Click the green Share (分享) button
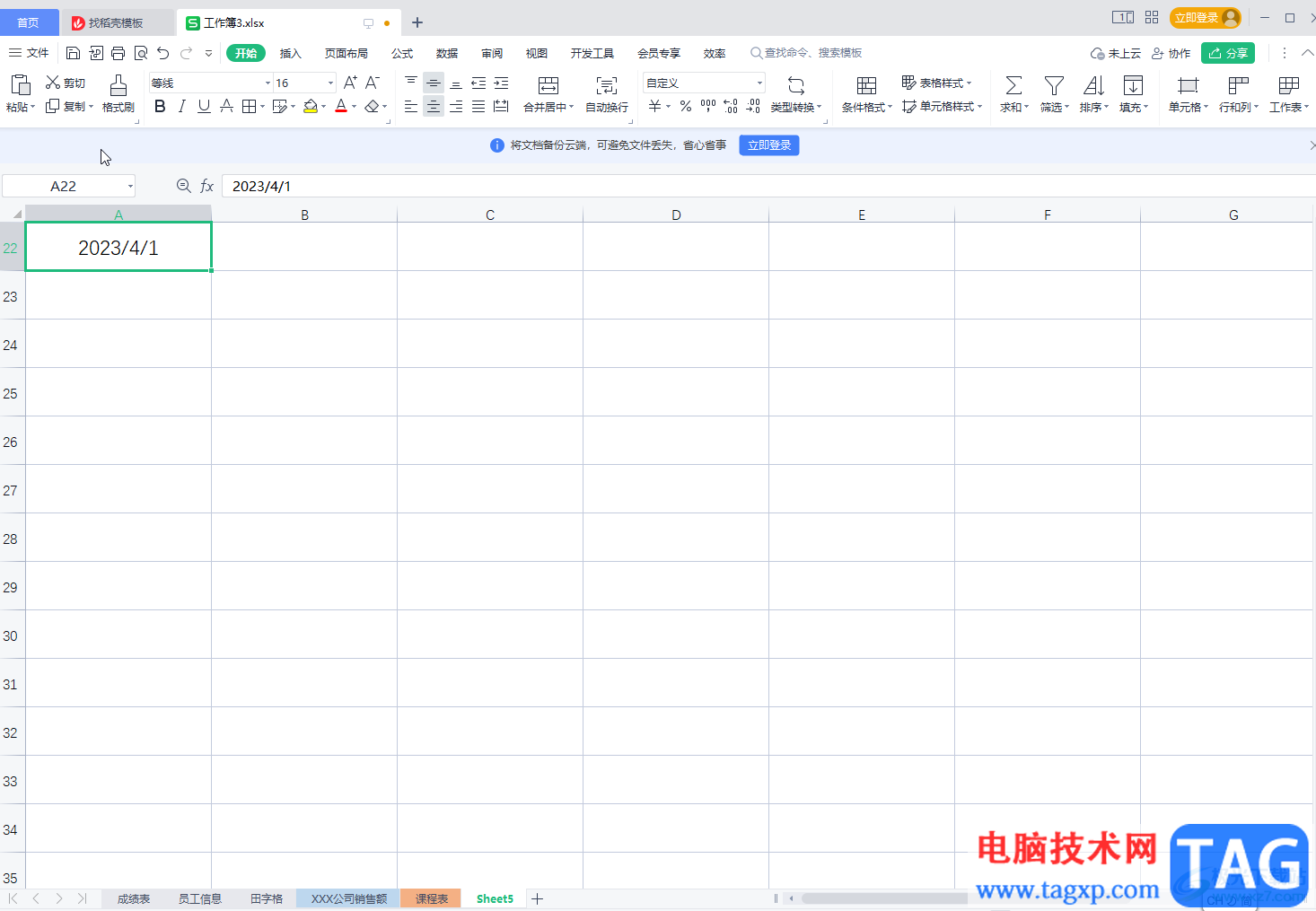1316x911 pixels. 1228,53
